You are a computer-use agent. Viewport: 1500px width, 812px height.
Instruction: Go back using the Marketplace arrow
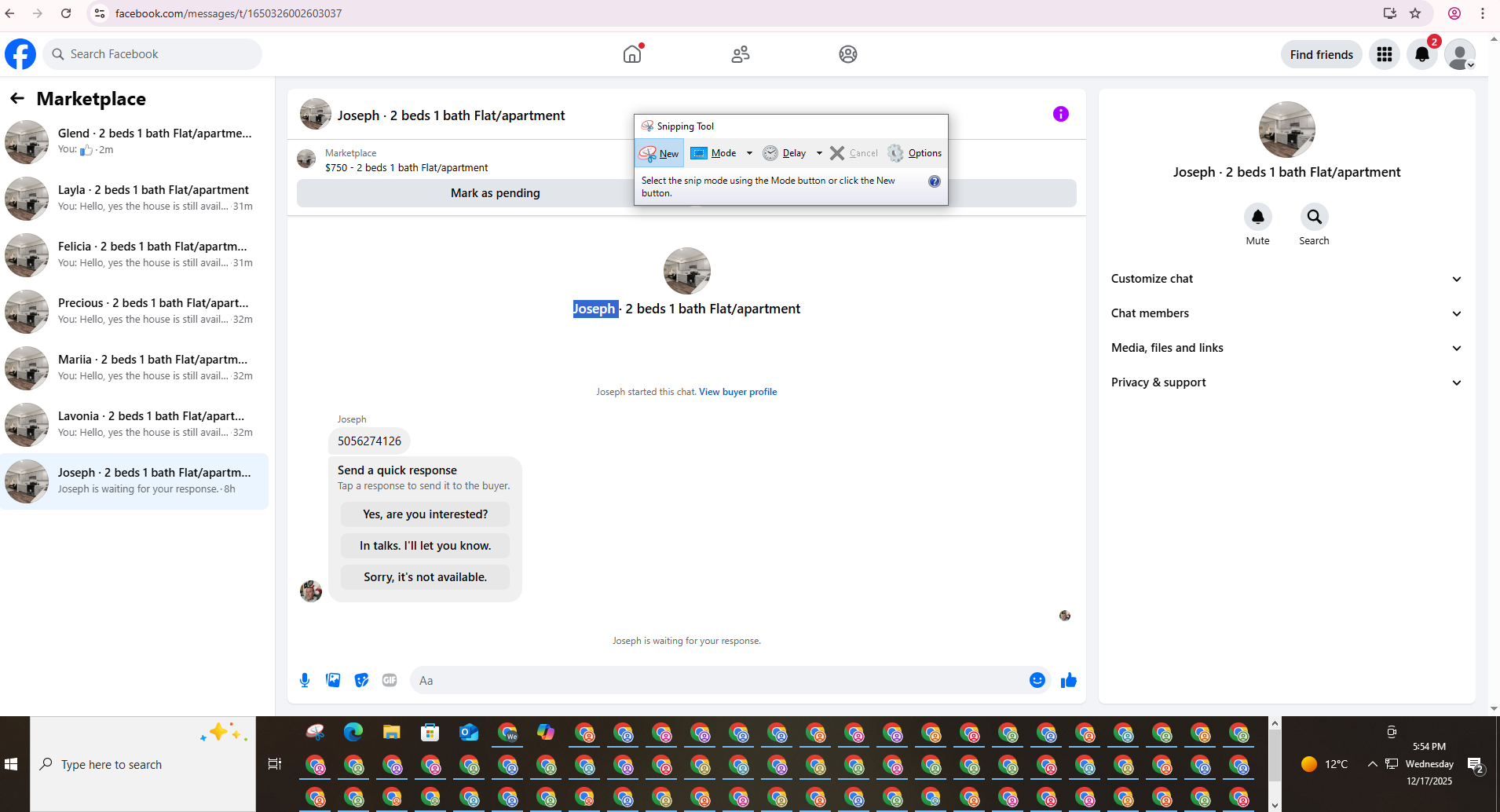pos(17,98)
